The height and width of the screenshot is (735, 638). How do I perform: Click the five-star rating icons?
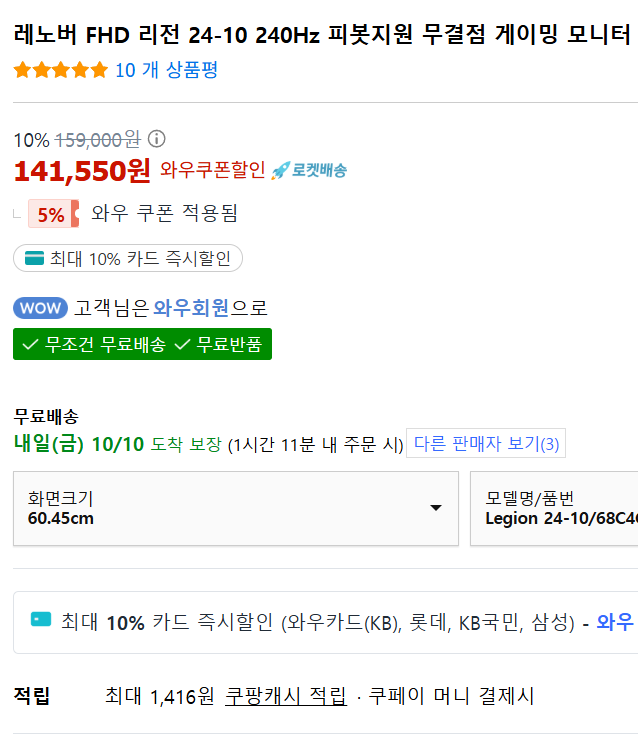61,70
